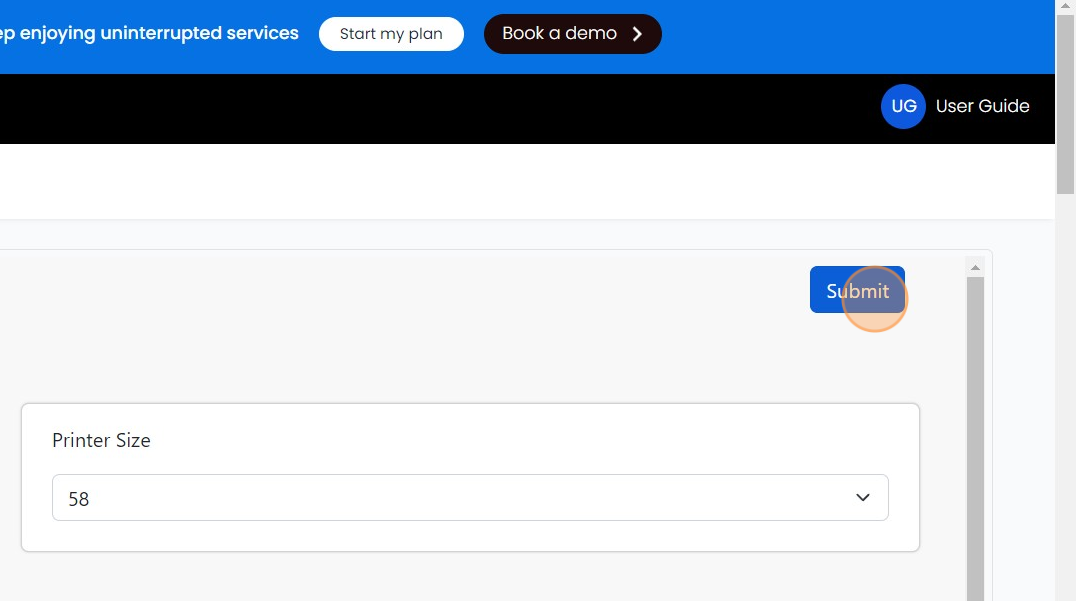
Task: Click the inner panel scrollbar up arrow
Action: pos(975,267)
